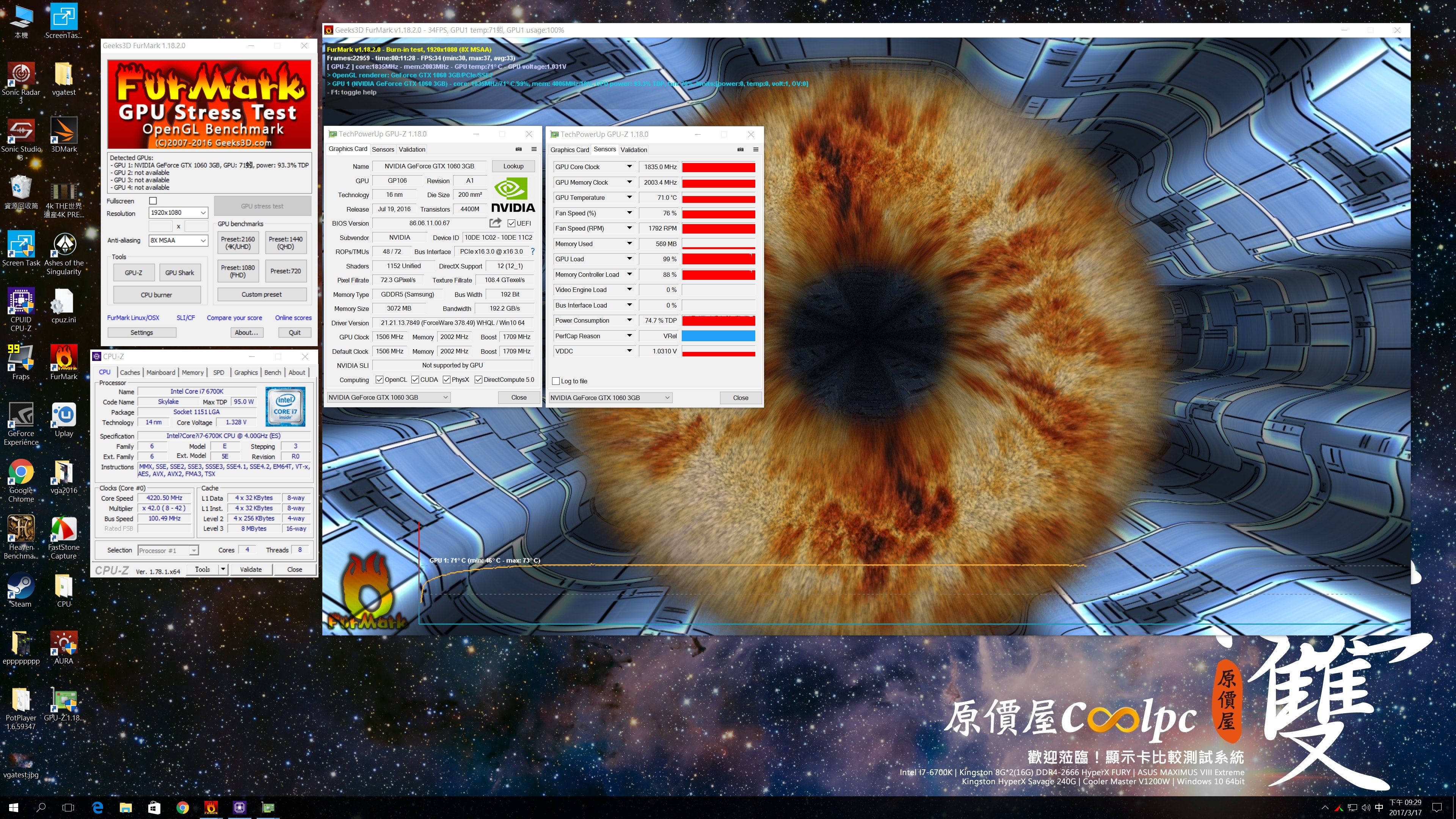Start the Preset:1080 (FHD) benchmark
The height and width of the screenshot is (819, 1456).
[x=238, y=271]
